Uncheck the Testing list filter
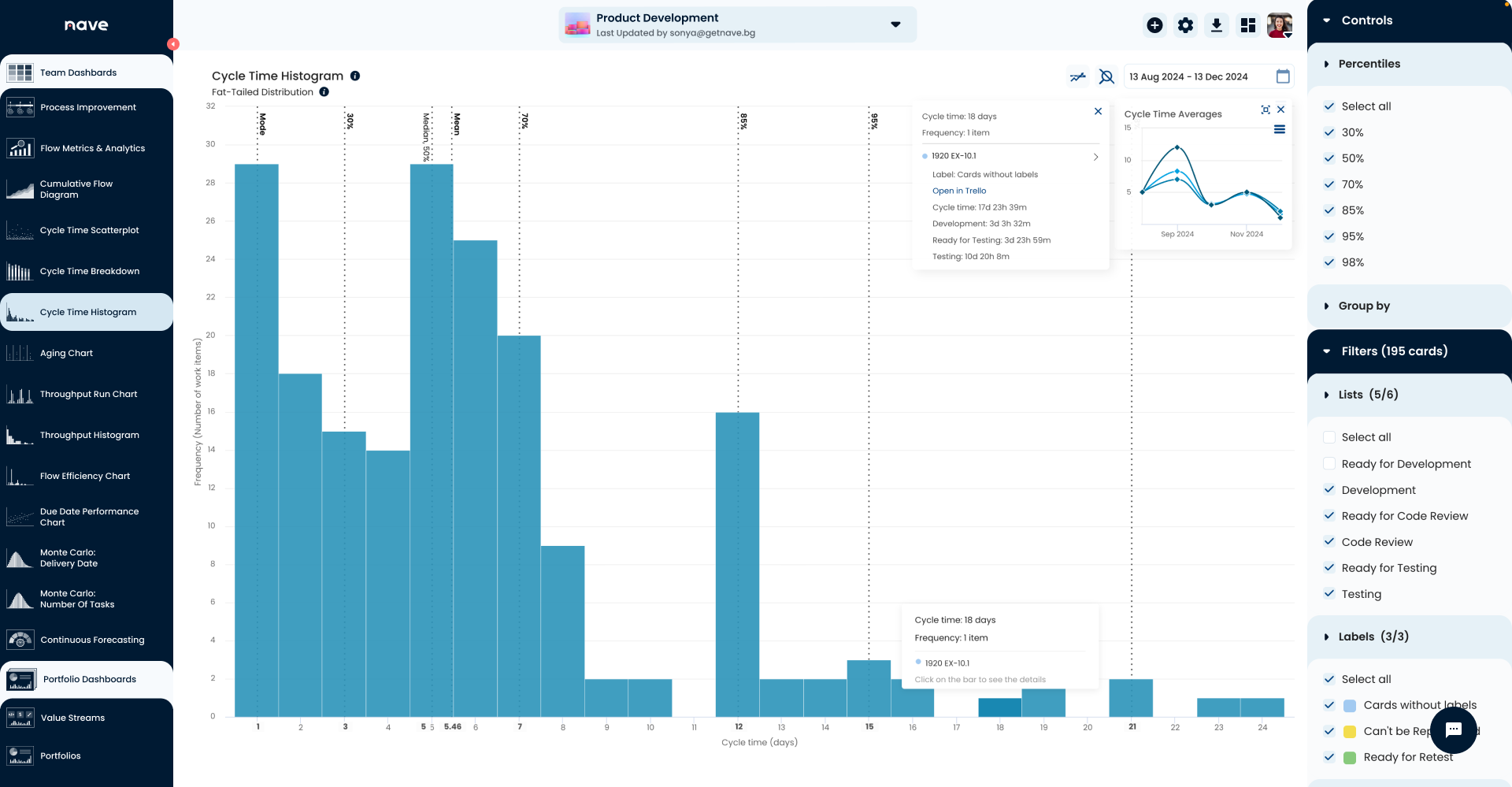1512x787 pixels. pyautogui.click(x=1329, y=594)
